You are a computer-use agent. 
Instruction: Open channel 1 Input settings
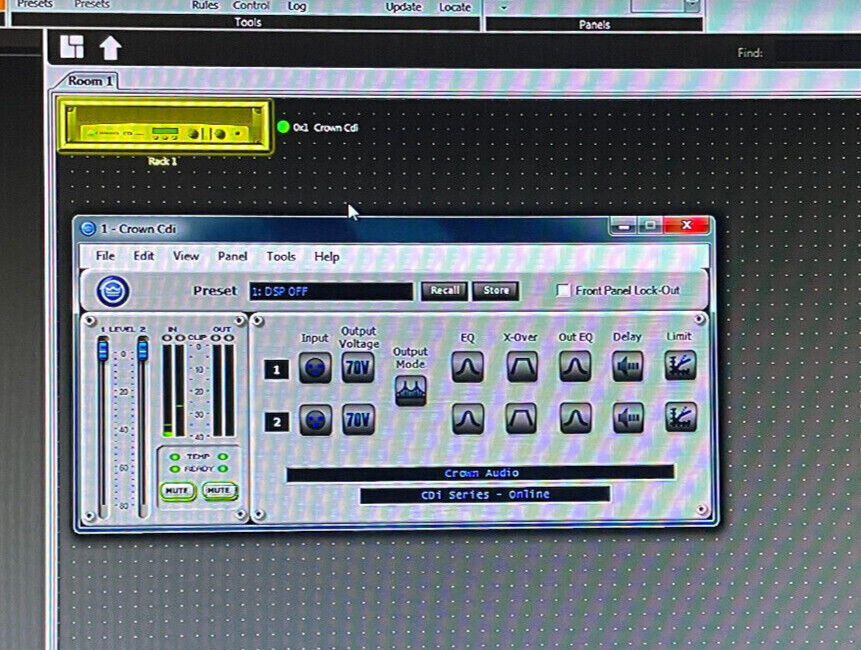(x=315, y=367)
